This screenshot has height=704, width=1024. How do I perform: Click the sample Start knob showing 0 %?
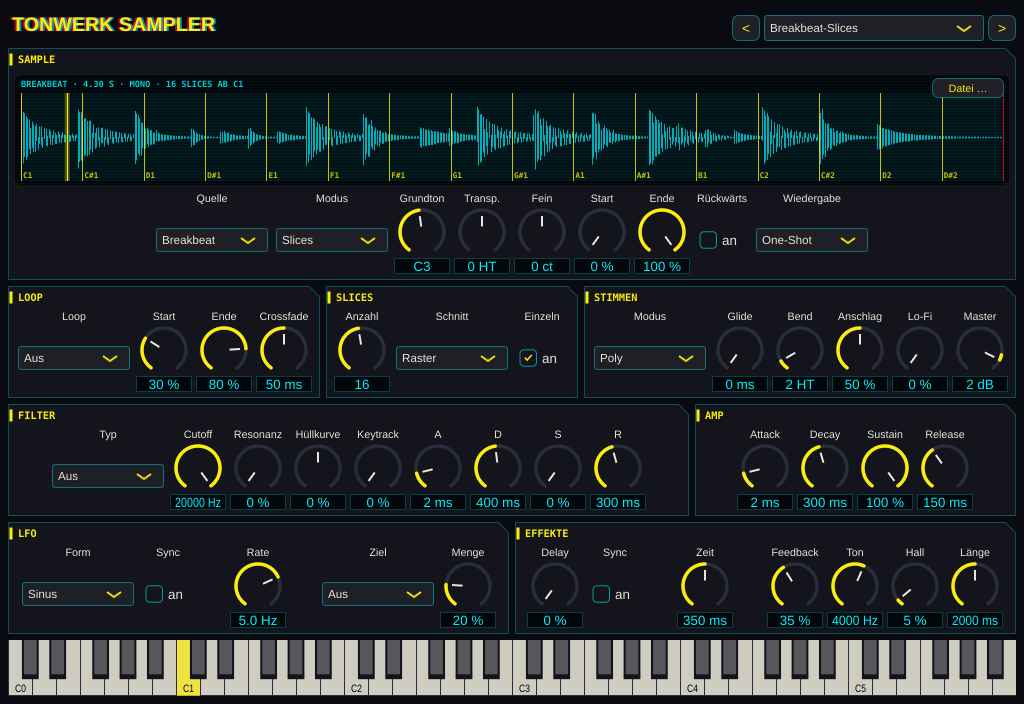[x=602, y=232]
